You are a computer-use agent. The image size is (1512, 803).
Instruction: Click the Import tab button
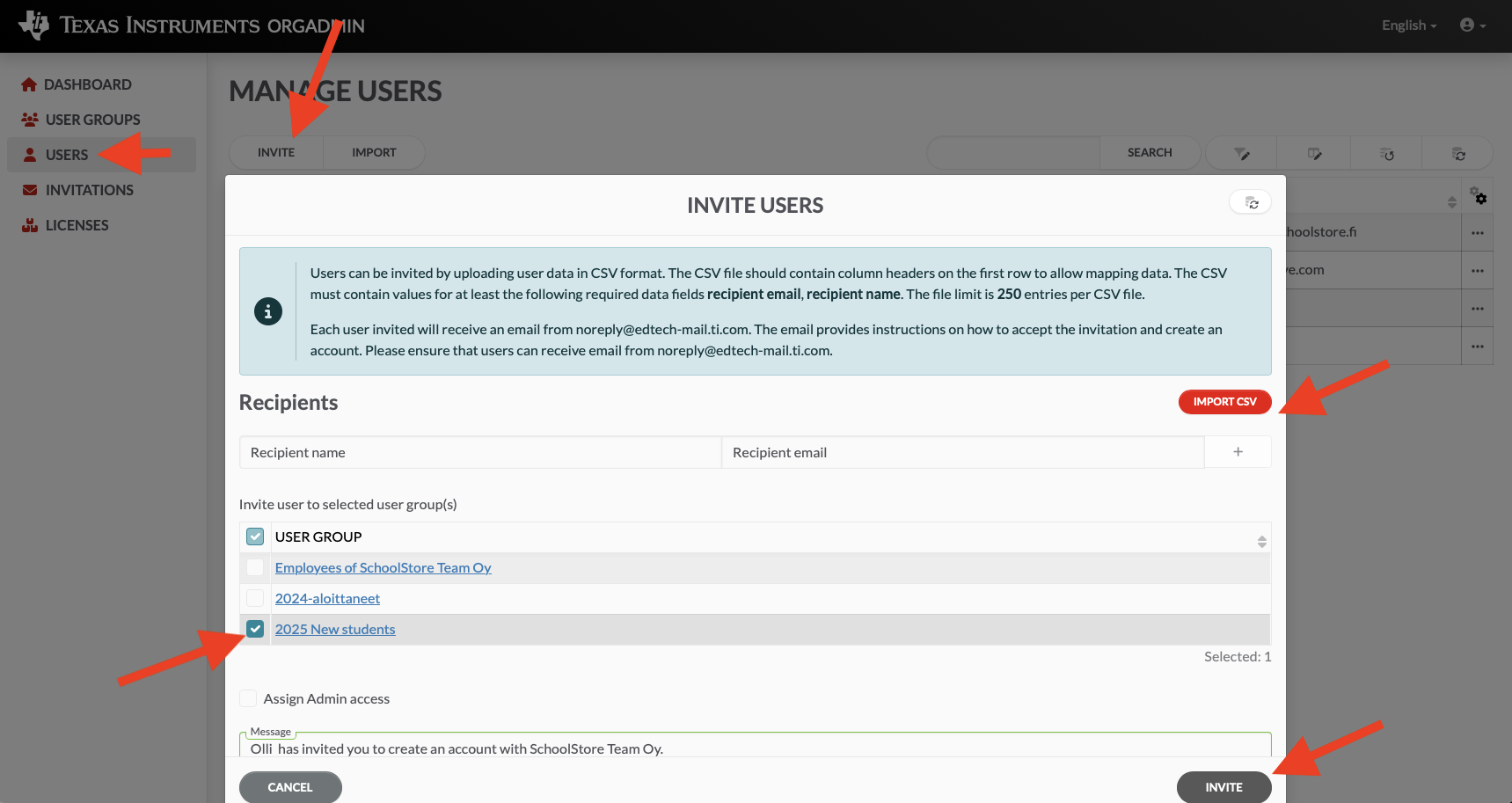tap(374, 152)
